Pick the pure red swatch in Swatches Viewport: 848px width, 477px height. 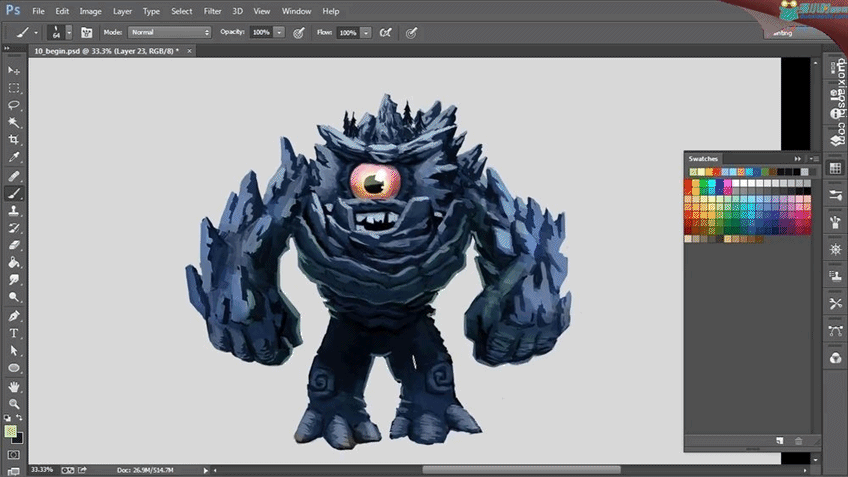click(688, 183)
